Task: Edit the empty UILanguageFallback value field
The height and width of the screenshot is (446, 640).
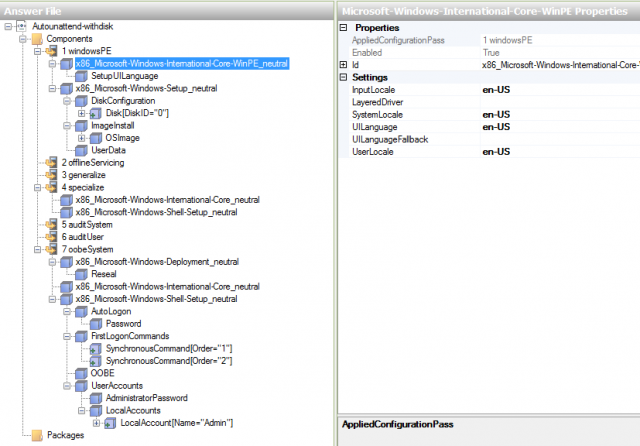Action: [x=560, y=139]
